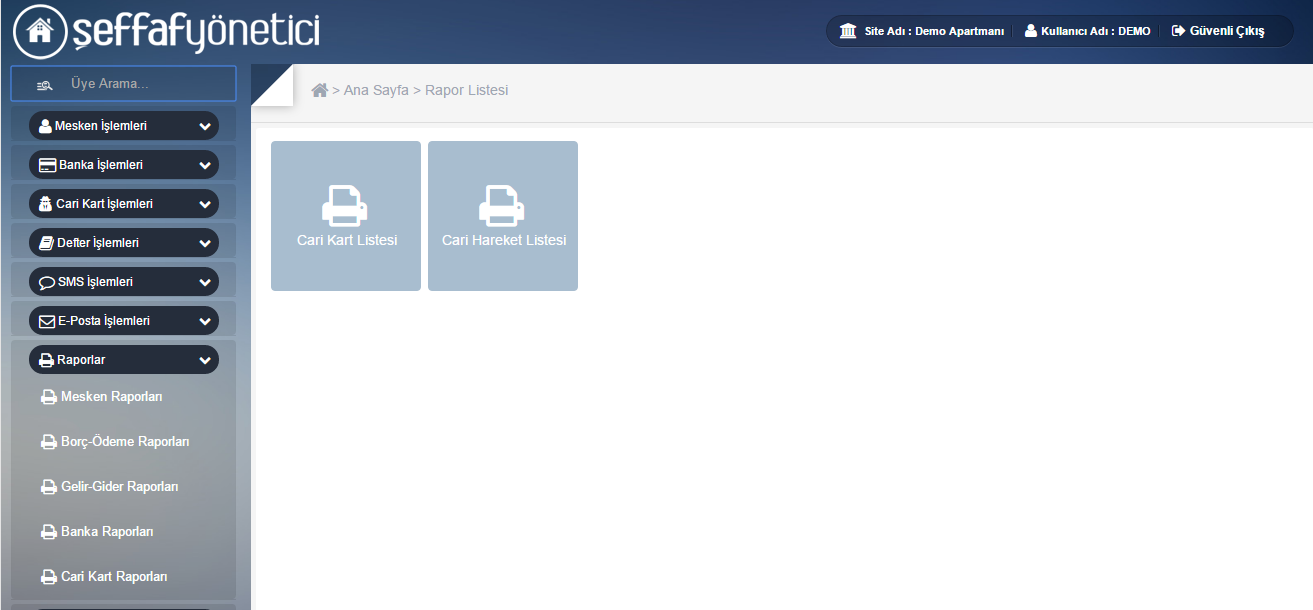
Task: Select the Banka İşlemleri menu label
Action: [101, 165]
